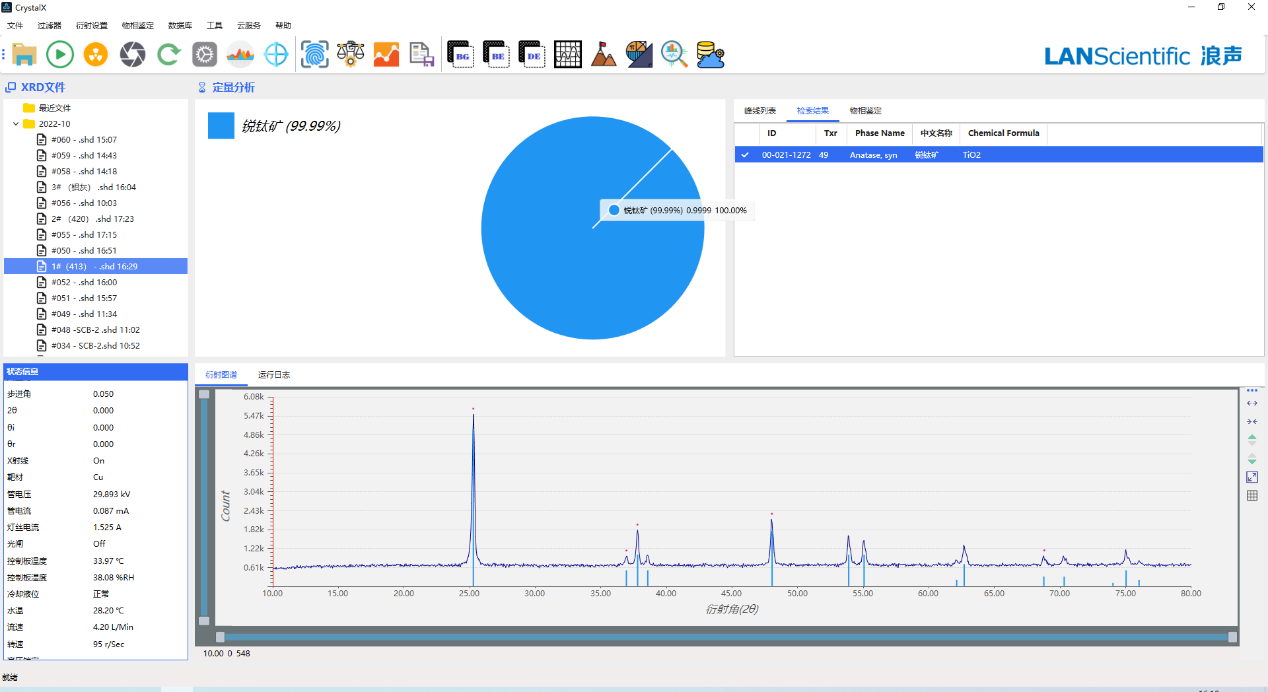Image resolution: width=1268 pixels, height=692 pixels.
Task: Click the mountain peak flag icon
Action: pyautogui.click(x=603, y=55)
